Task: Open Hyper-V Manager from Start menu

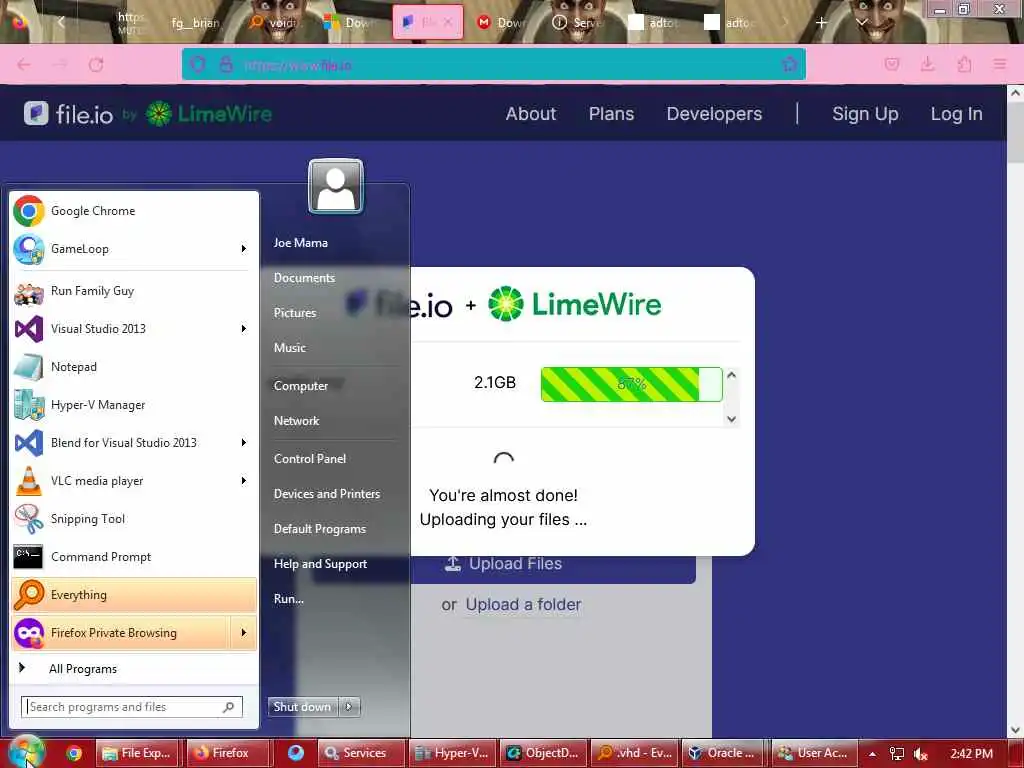Action: pos(134,405)
